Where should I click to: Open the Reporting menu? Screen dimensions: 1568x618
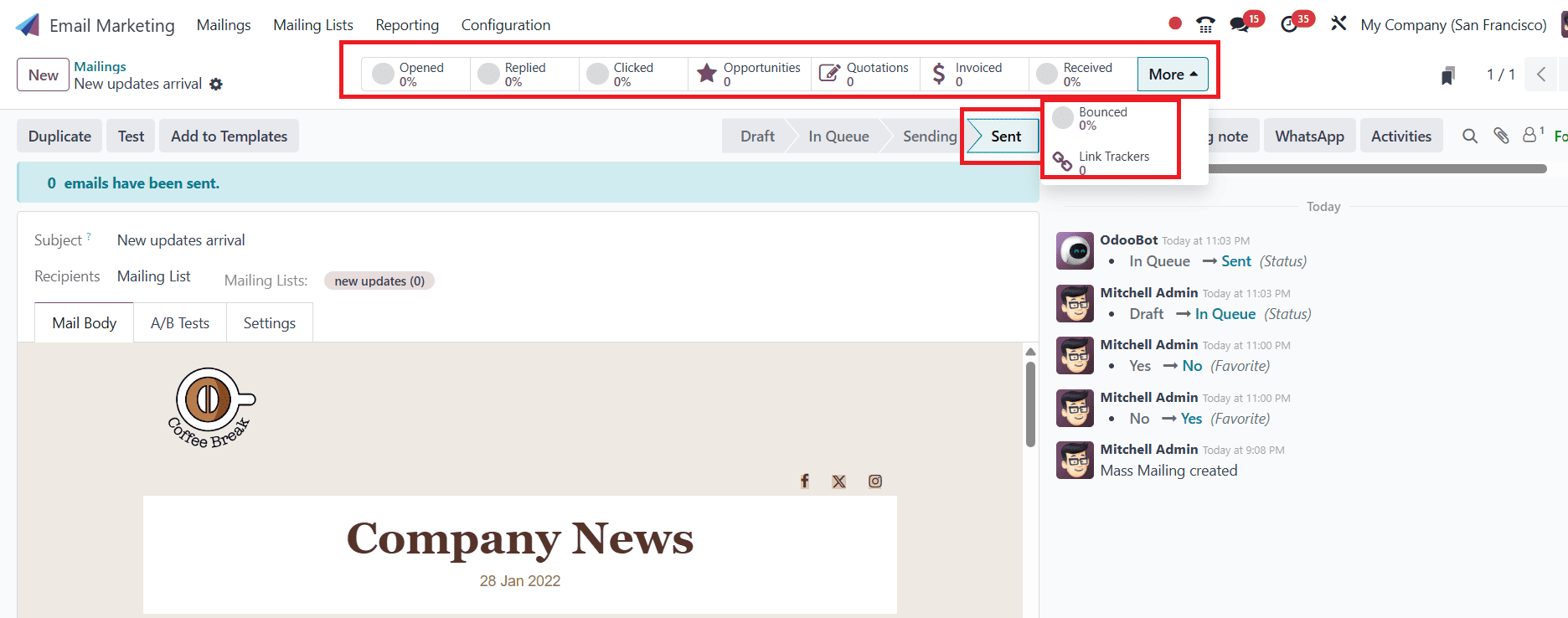[x=407, y=25]
